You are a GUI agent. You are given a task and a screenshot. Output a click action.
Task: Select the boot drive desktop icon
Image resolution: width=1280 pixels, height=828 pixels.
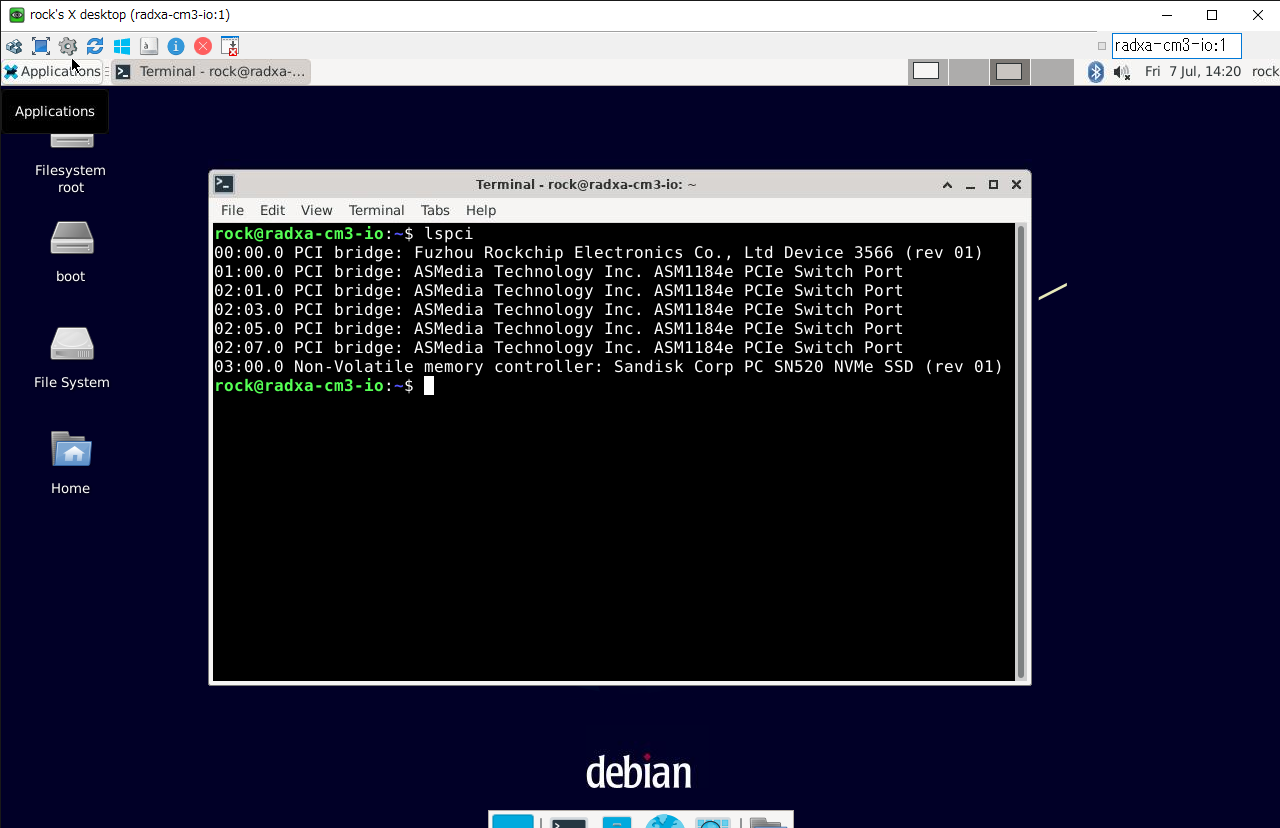pos(71,251)
